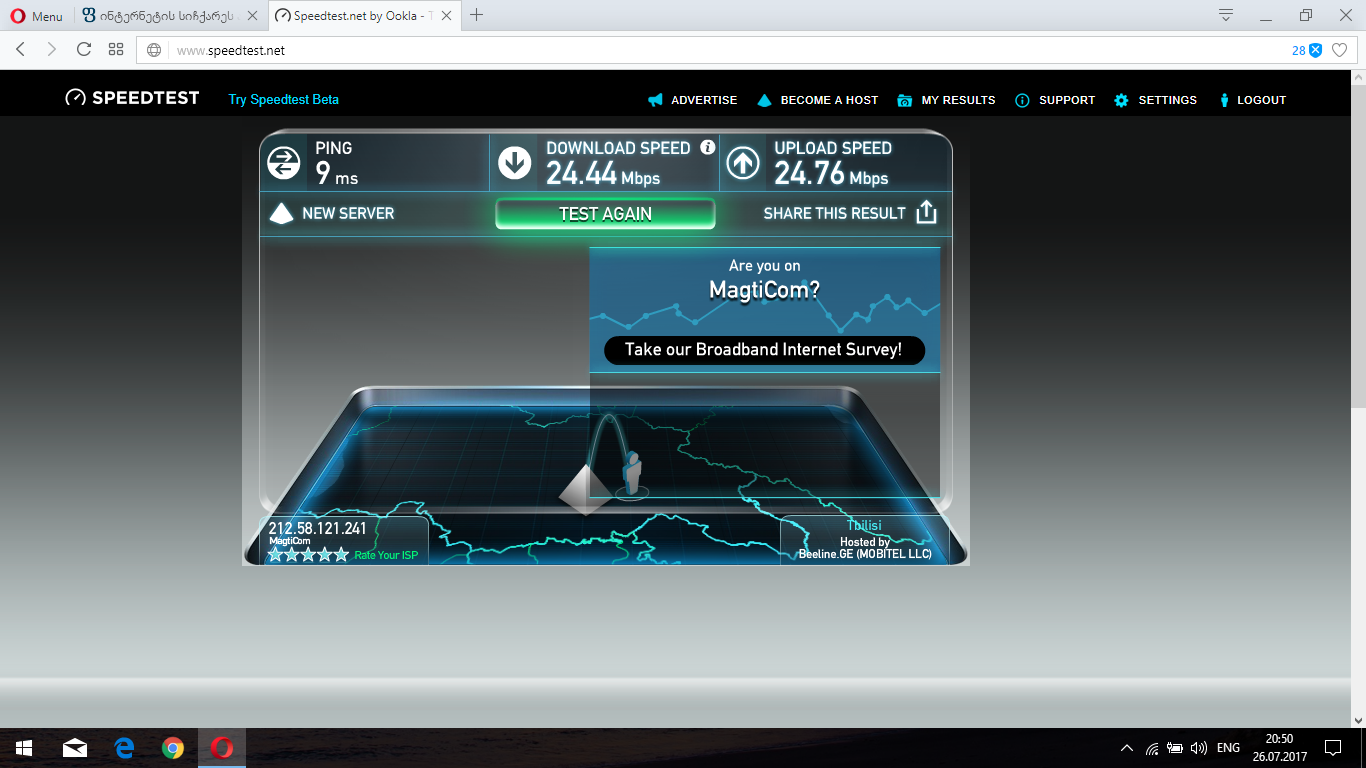Click the megaphone icon beside Advertise
Viewport: 1366px width, 768px height.
click(655, 100)
